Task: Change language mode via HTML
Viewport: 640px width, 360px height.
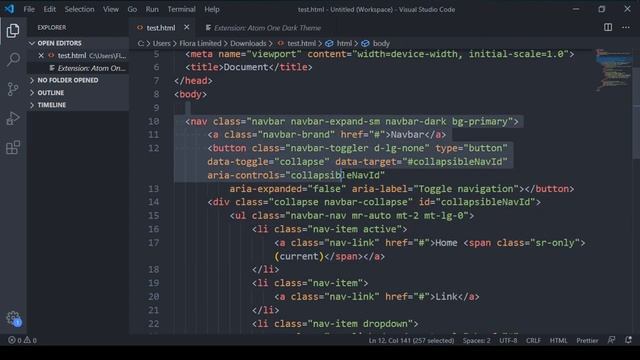Action: coord(558,340)
